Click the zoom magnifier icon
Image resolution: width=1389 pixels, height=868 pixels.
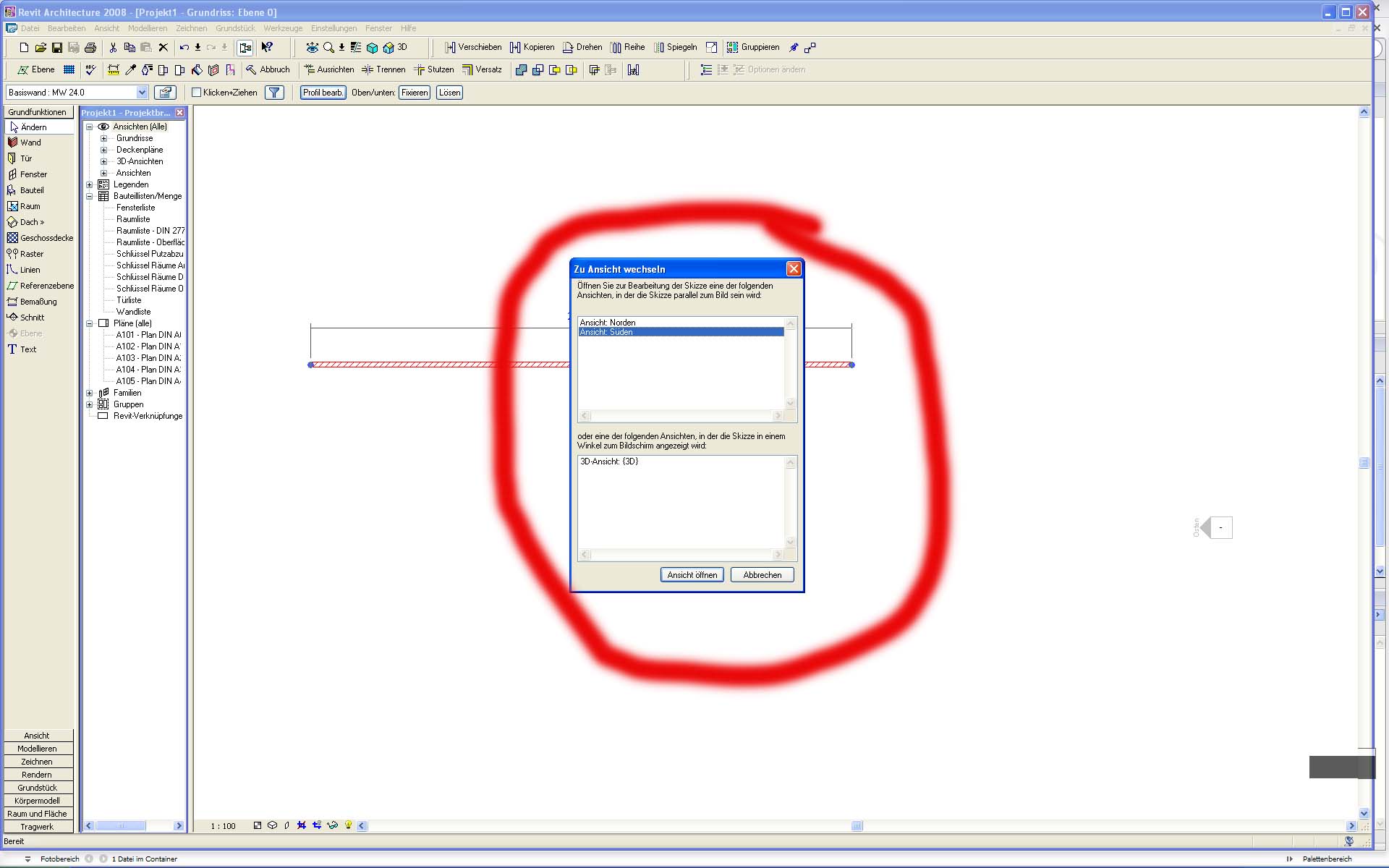tap(328, 48)
